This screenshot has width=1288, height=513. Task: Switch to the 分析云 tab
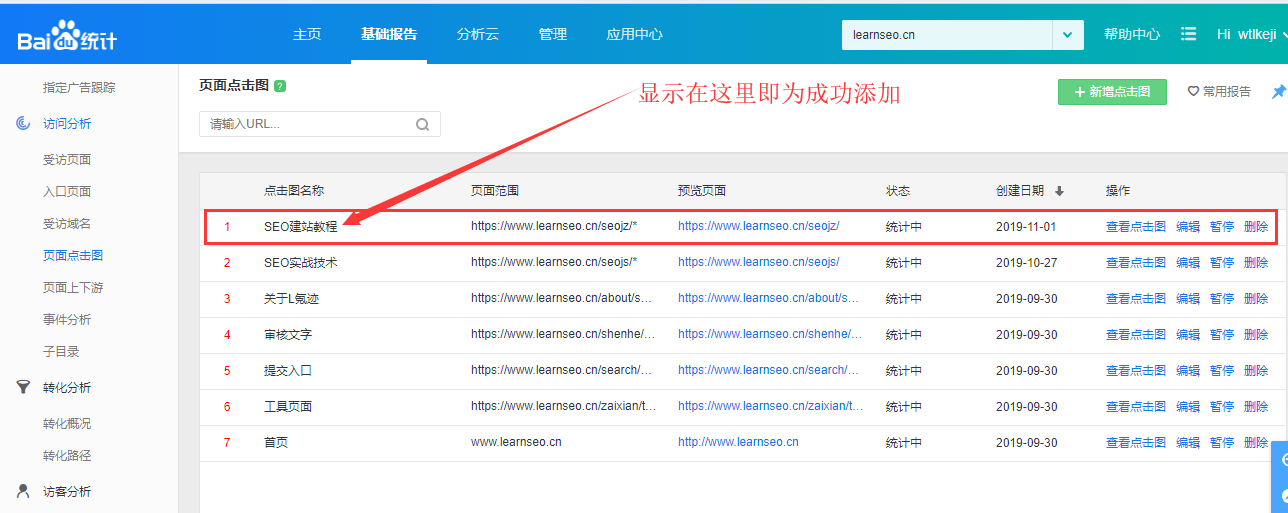(477, 34)
